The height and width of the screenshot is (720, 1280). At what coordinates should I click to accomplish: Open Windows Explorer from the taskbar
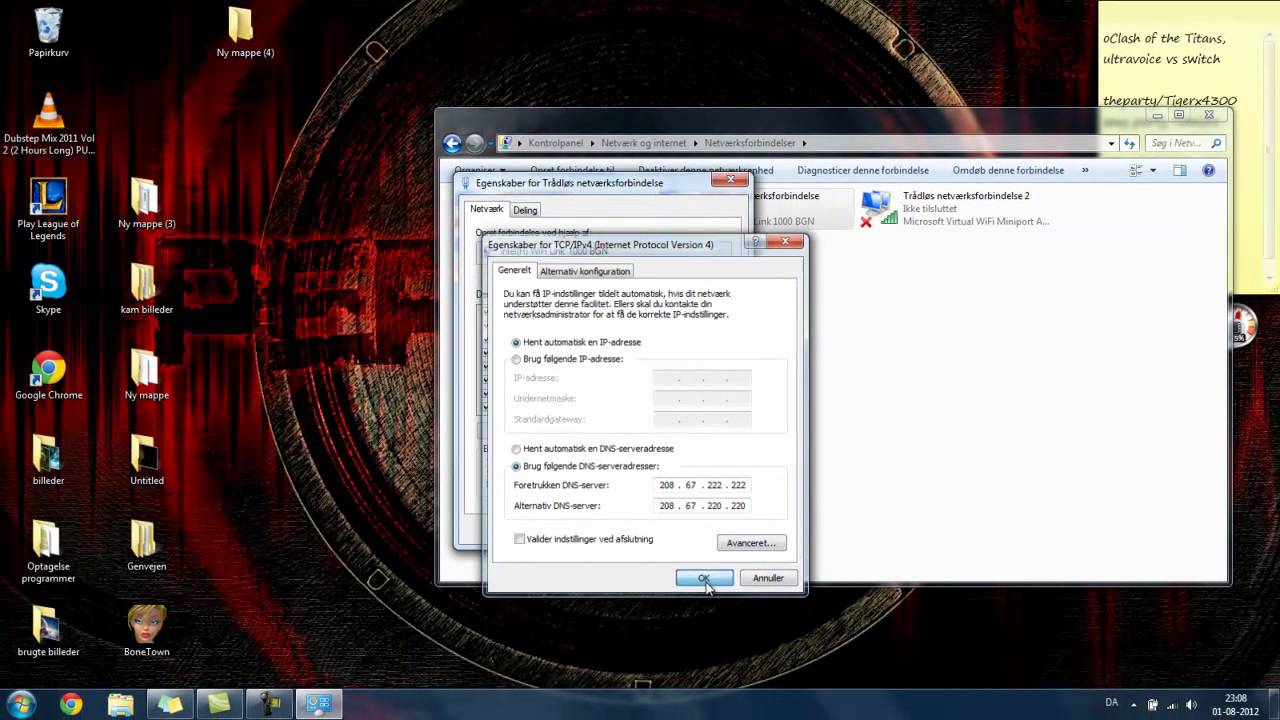point(120,704)
